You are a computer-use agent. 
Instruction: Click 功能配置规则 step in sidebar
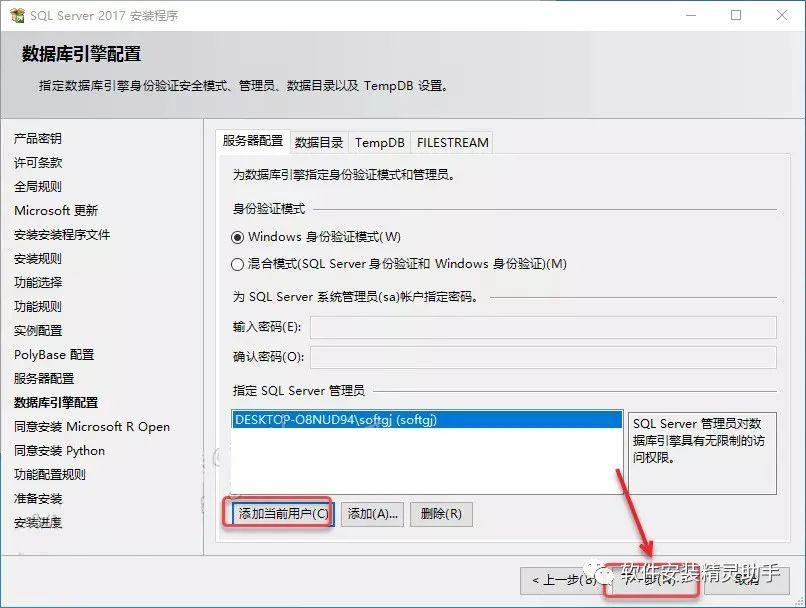point(50,474)
